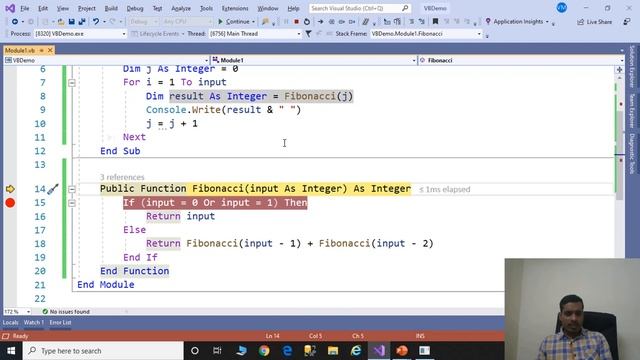Close the Module1.vb tab
The width and height of the screenshot is (640, 360).
click(x=50, y=50)
